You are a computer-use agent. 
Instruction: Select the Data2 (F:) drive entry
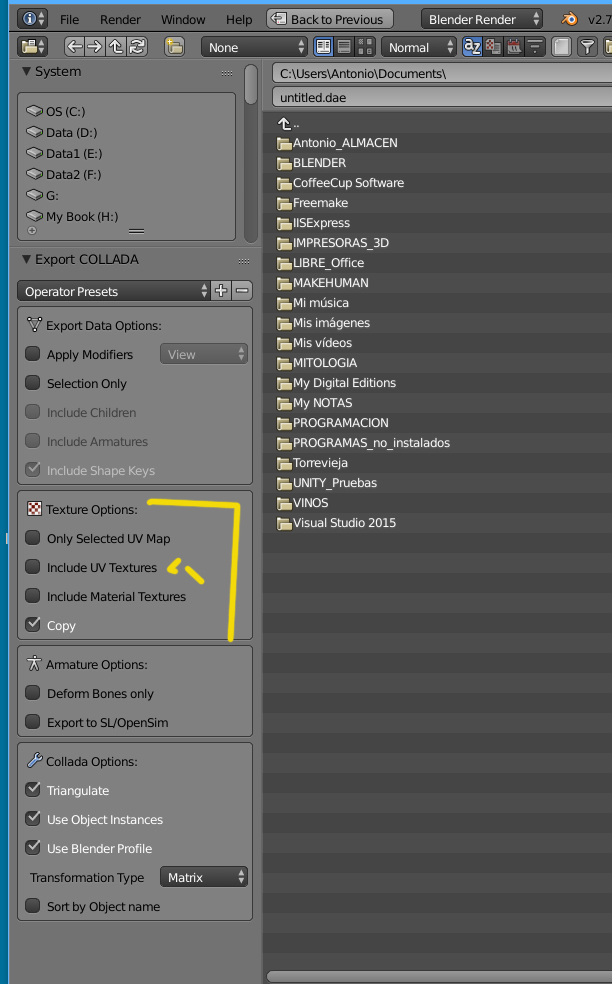(x=64, y=174)
